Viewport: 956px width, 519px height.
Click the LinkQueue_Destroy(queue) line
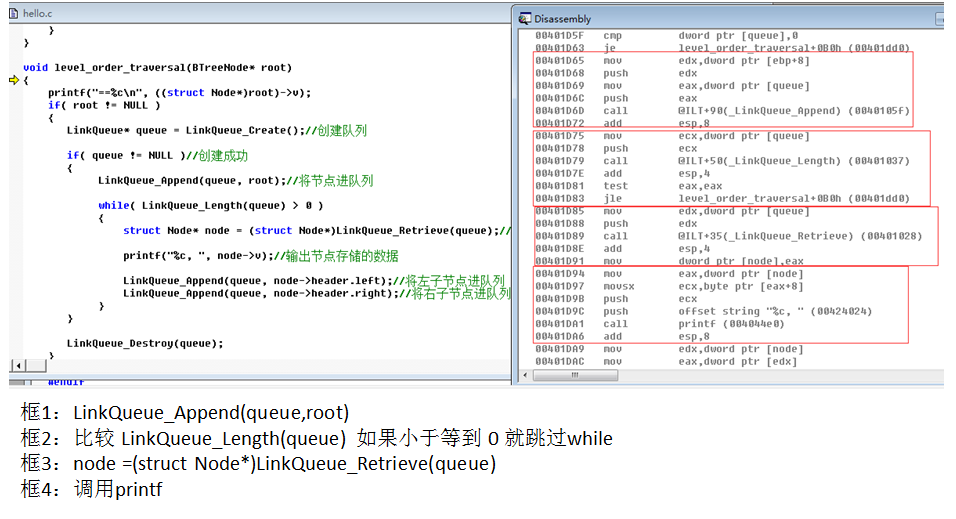pyautogui.click(x=145, y=343)
